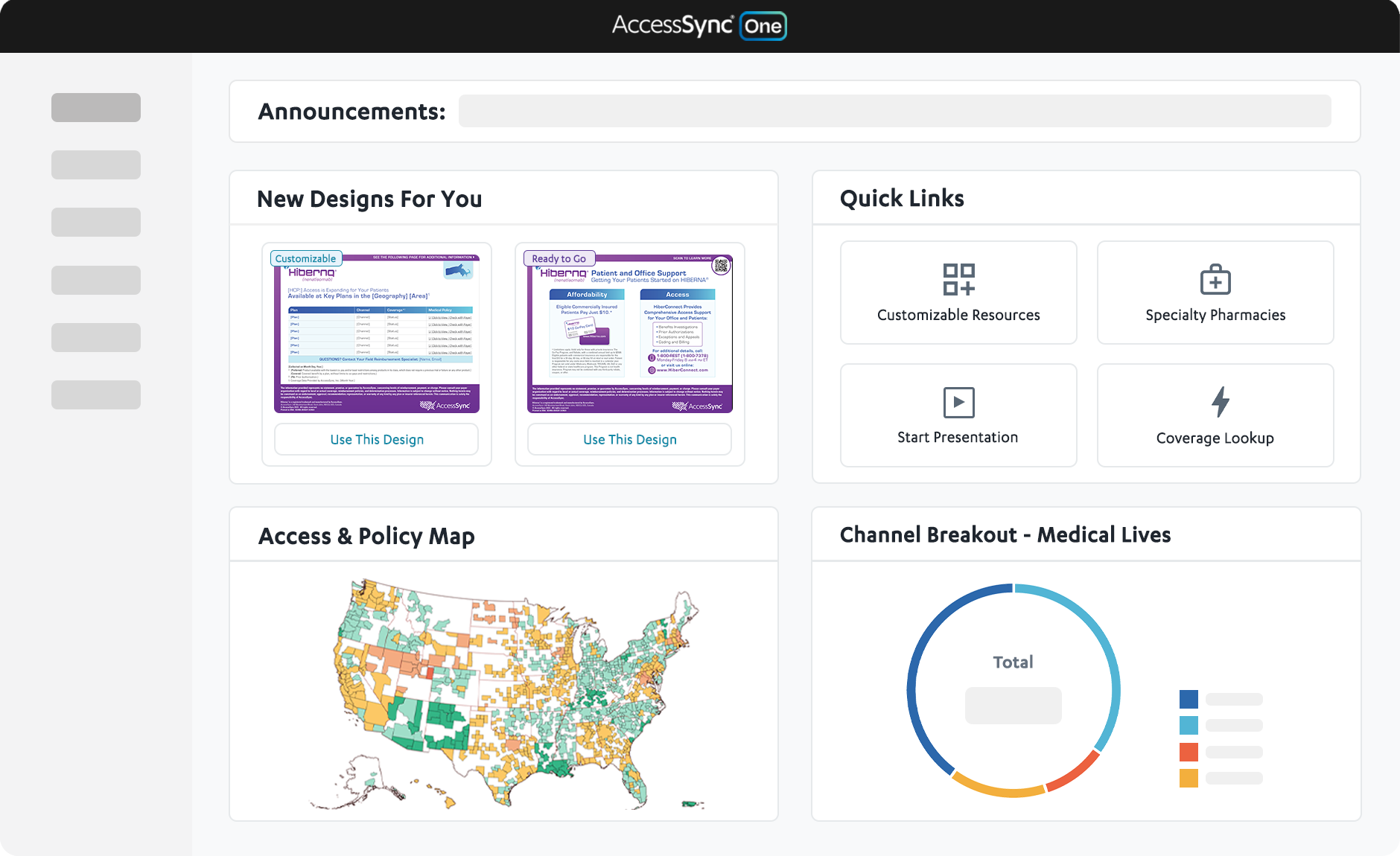The width and height of the screenshot is (1400, 856).
Task: Click the orange-red legend color swatch
Action: (1189, 752)
